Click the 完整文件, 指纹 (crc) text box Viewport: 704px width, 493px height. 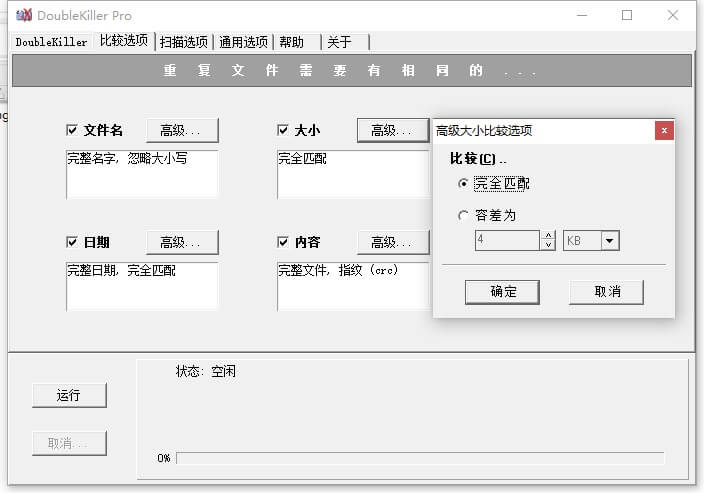click(x=353, y=286)
